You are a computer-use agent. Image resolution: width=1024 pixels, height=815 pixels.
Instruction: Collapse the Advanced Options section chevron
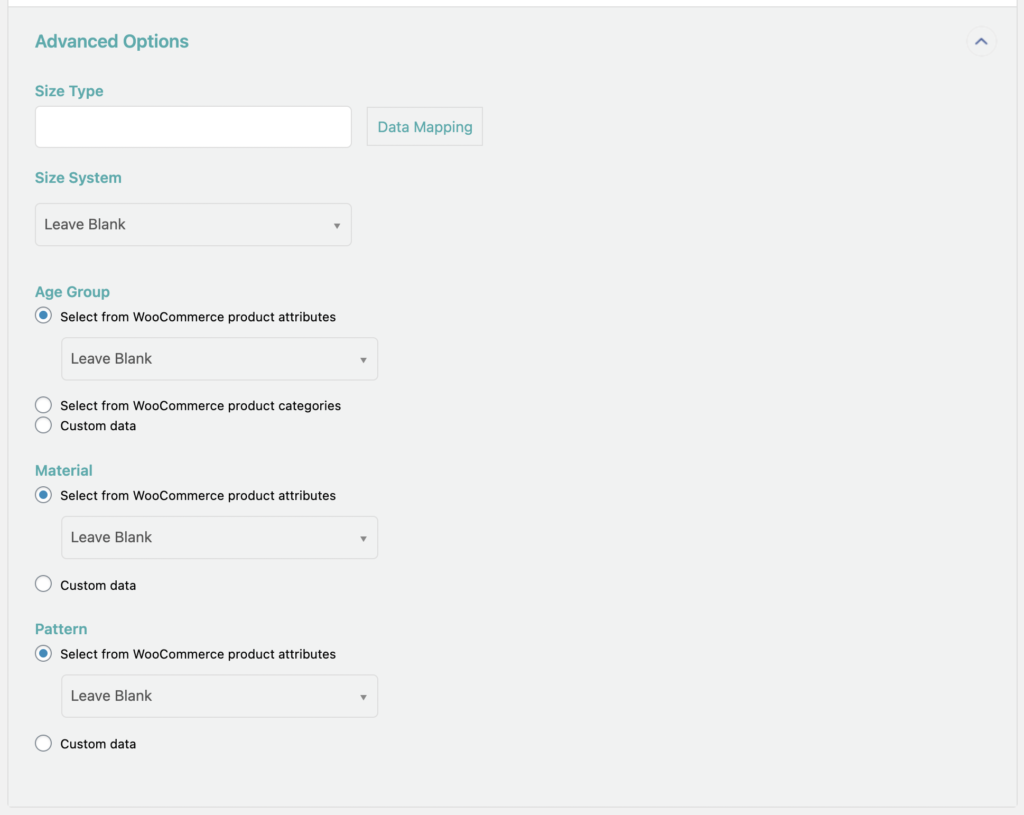coord(981,41)
